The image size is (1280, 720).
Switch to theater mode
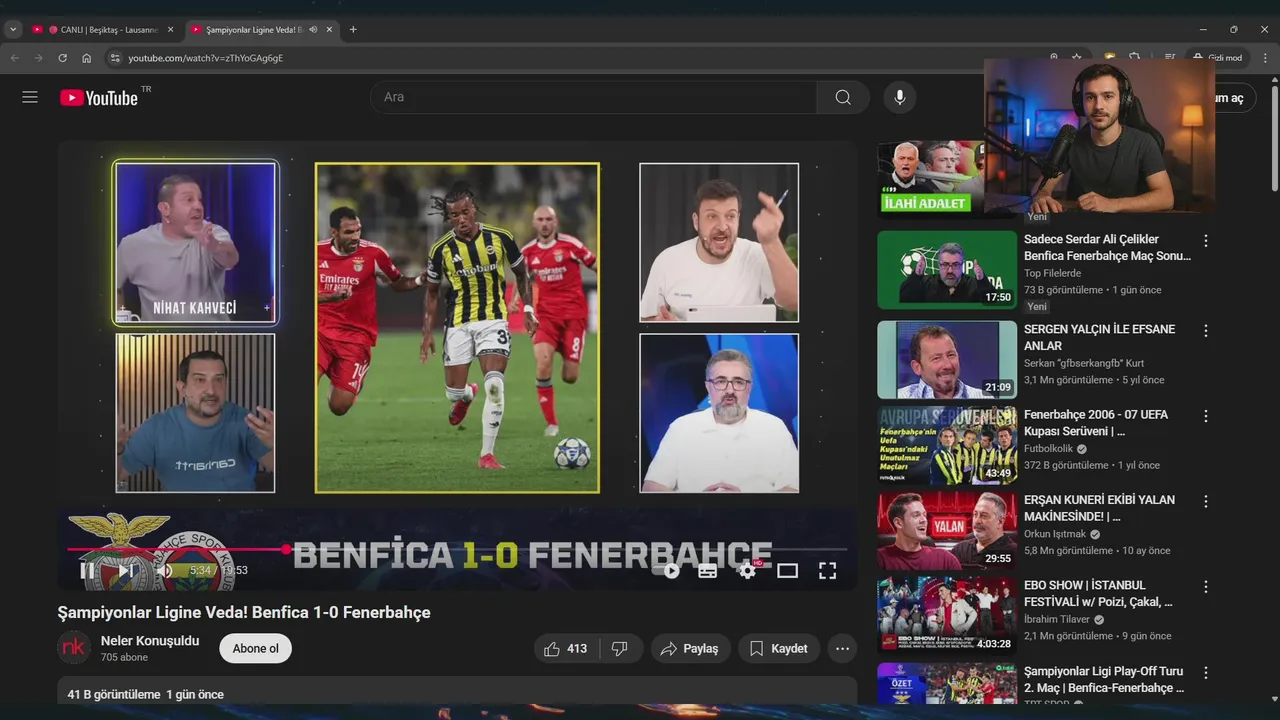pyautogui.click(x=788, y=571)
